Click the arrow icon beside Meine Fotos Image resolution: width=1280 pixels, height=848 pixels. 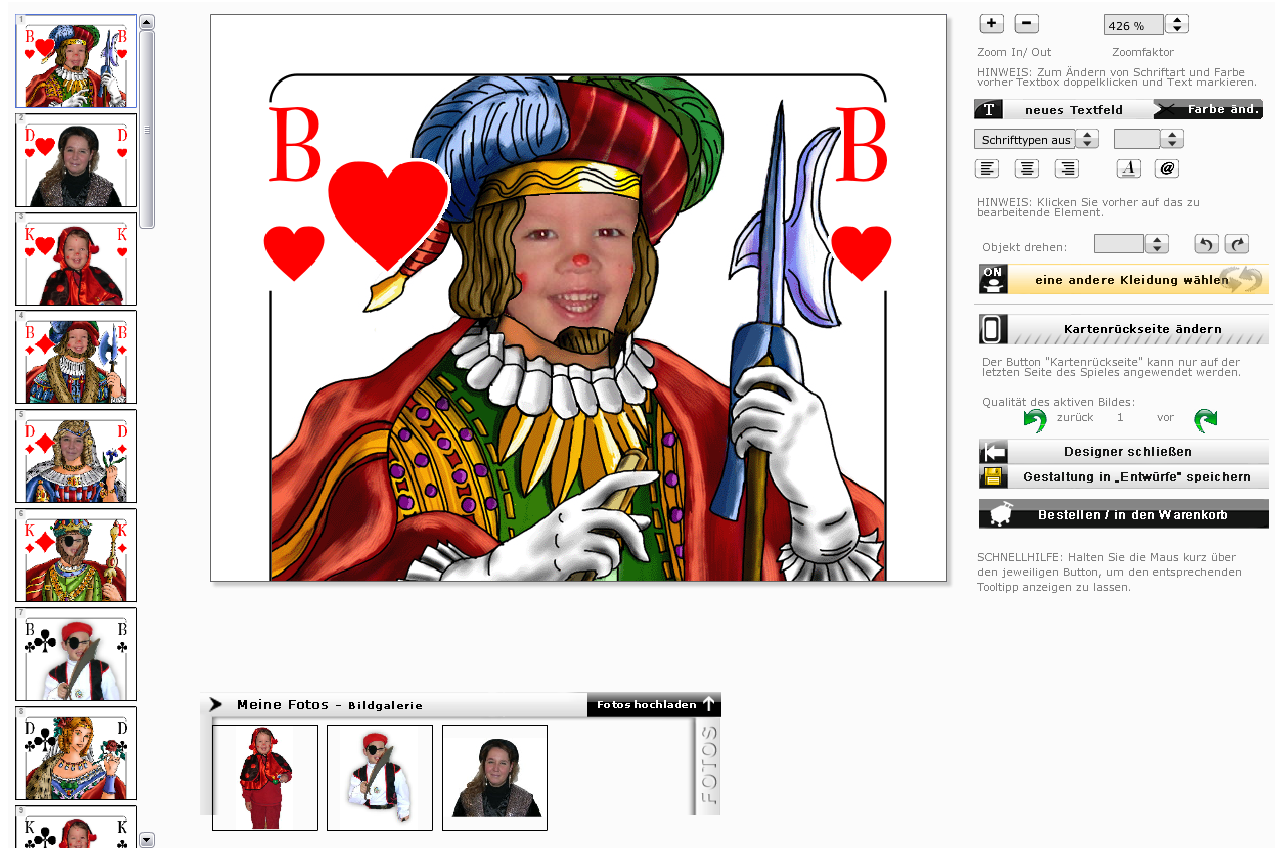pos(215,704)
